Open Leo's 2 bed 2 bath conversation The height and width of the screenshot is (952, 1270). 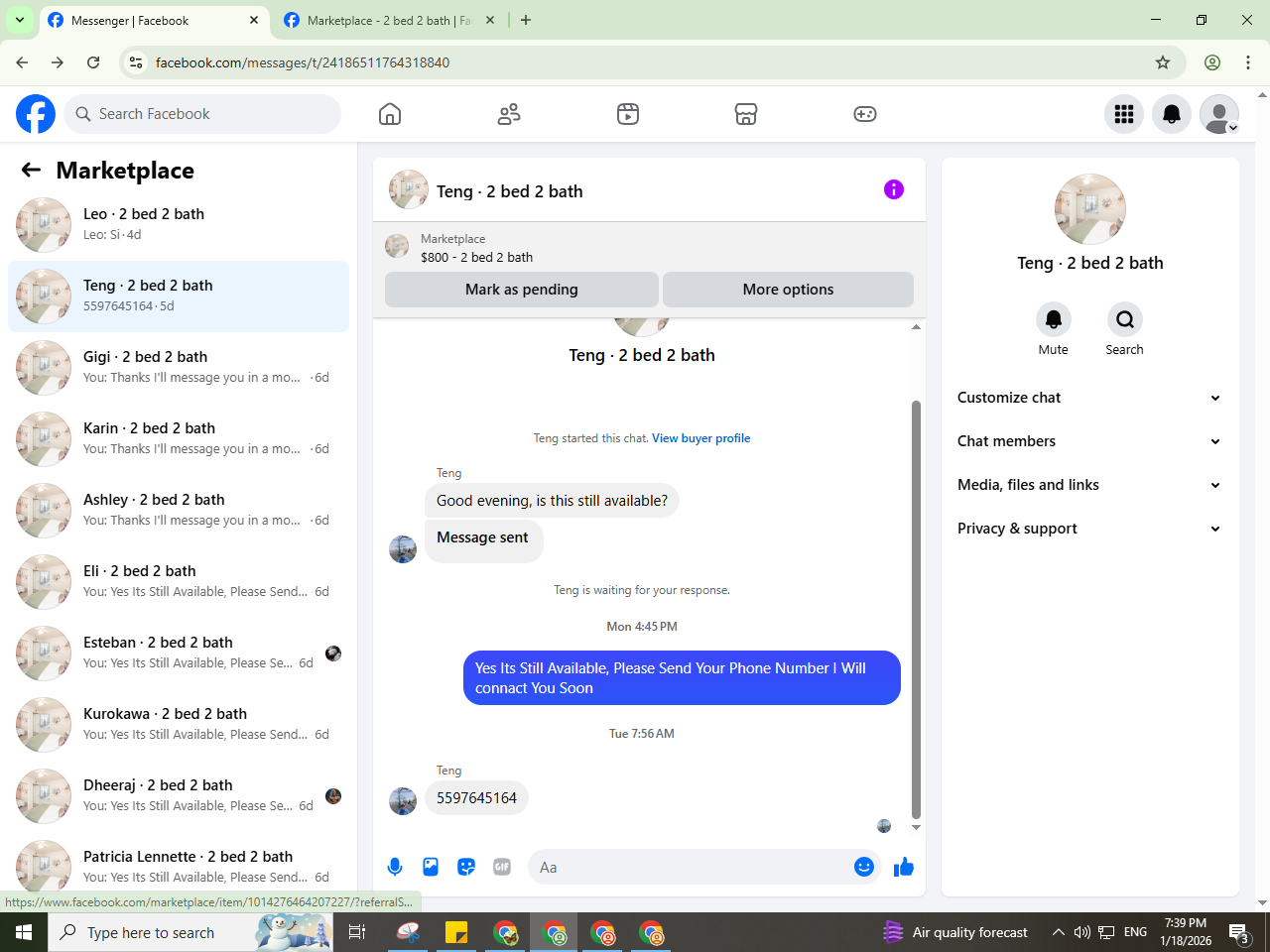179,225
